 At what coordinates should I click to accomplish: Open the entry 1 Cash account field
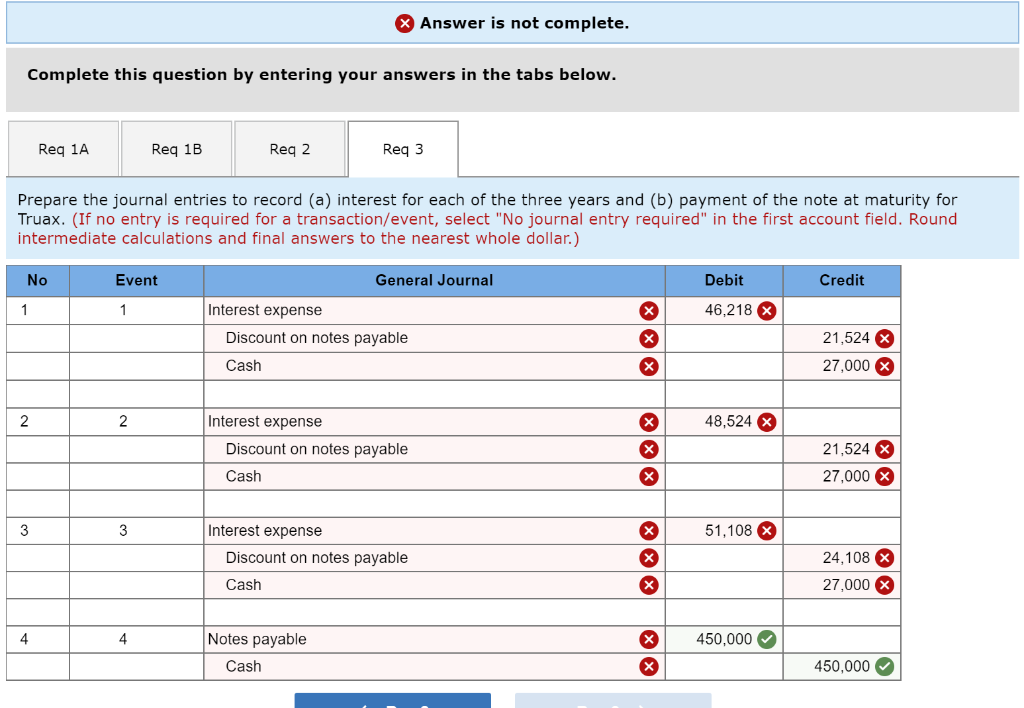434,366
